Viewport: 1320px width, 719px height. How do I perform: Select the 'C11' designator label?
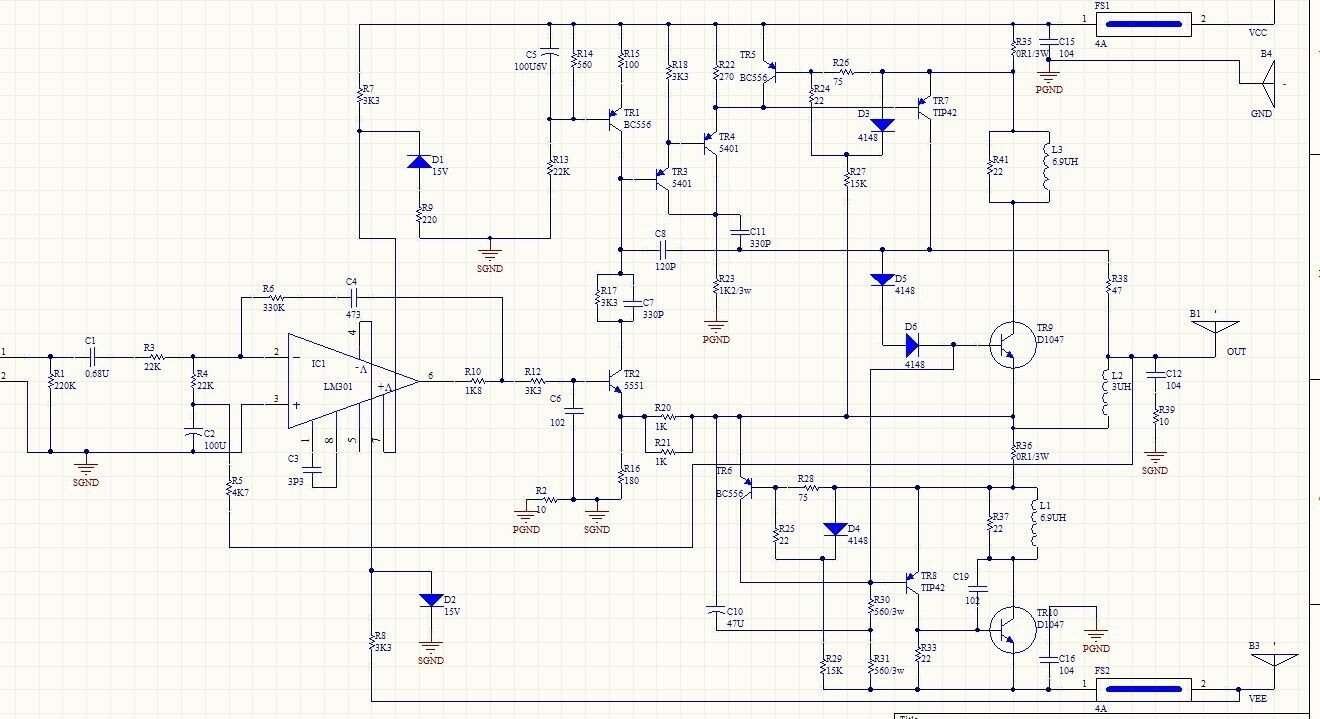coord(758,232)
